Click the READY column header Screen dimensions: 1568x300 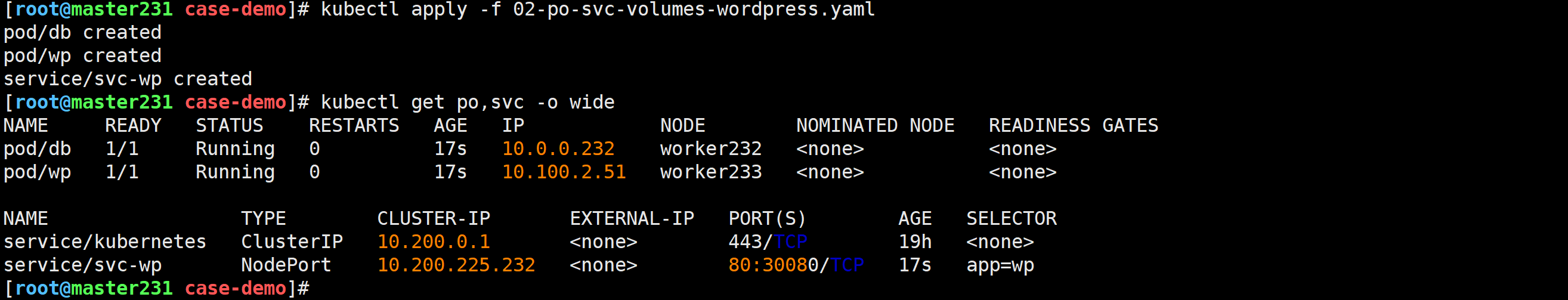[132, 125]
